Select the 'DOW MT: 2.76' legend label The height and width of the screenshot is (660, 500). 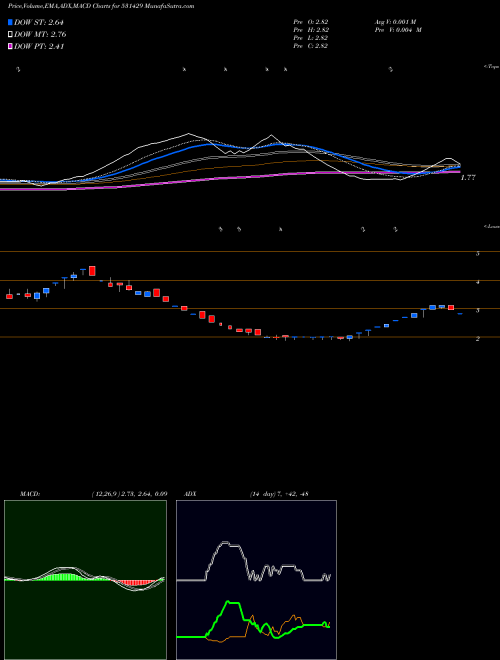pyautogui.click(x=40, y=35)
